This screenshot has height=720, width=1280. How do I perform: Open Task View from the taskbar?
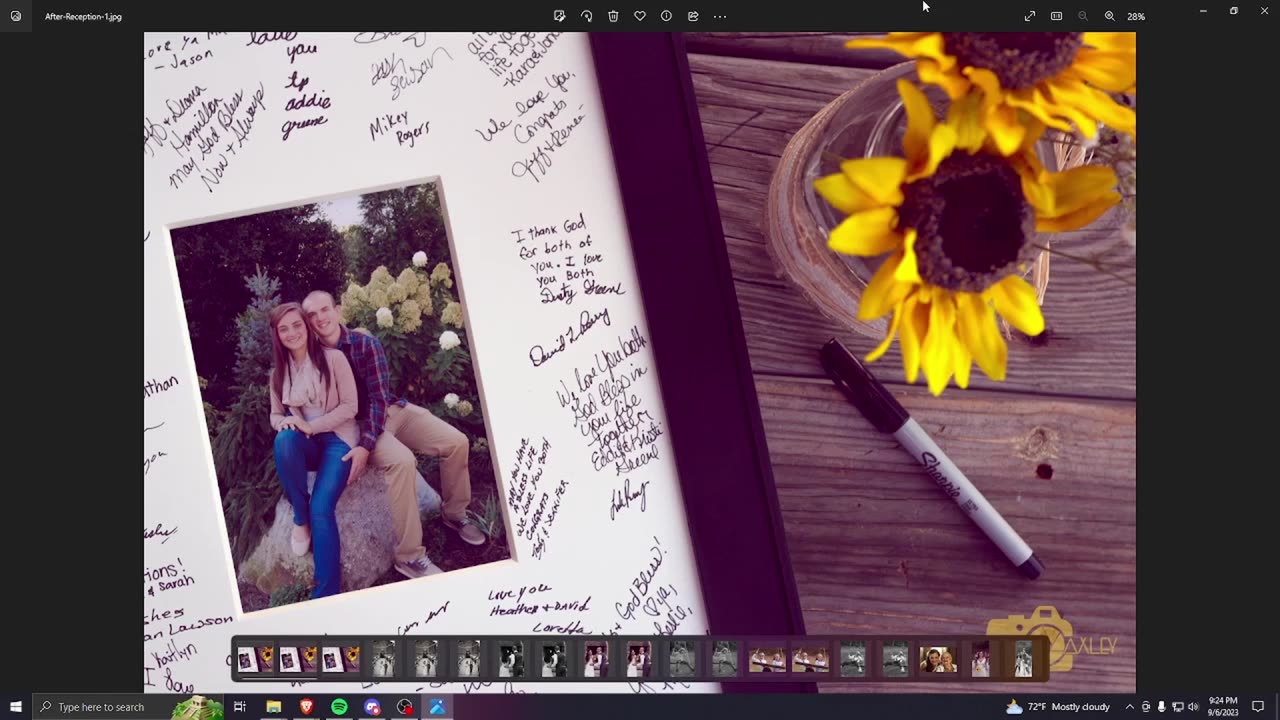pyautogui.click(x=240, y=707)
